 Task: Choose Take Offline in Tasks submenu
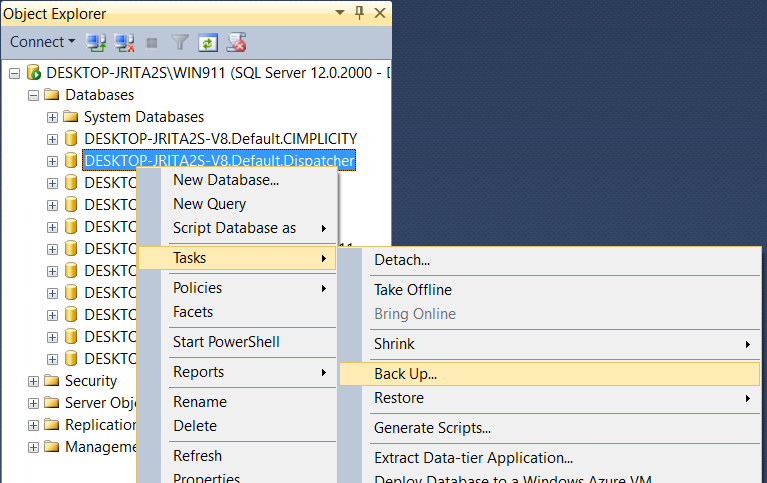[x=550, y=290]
